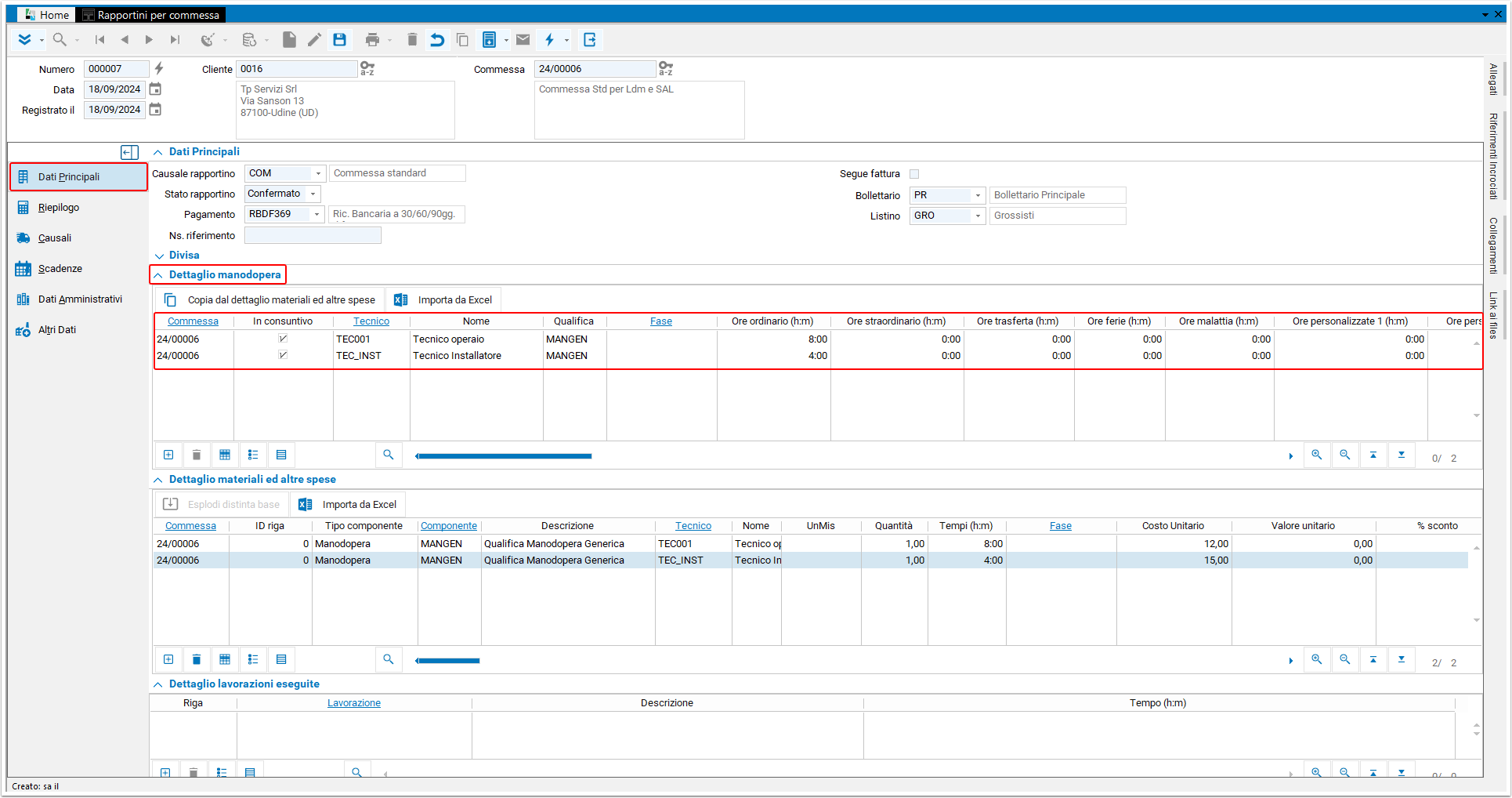This screenshot has width=1512, height=798.
Task: Toggle In consuntivo for TEC001 row
Action: pyautogui.click(x=283, y=339)
